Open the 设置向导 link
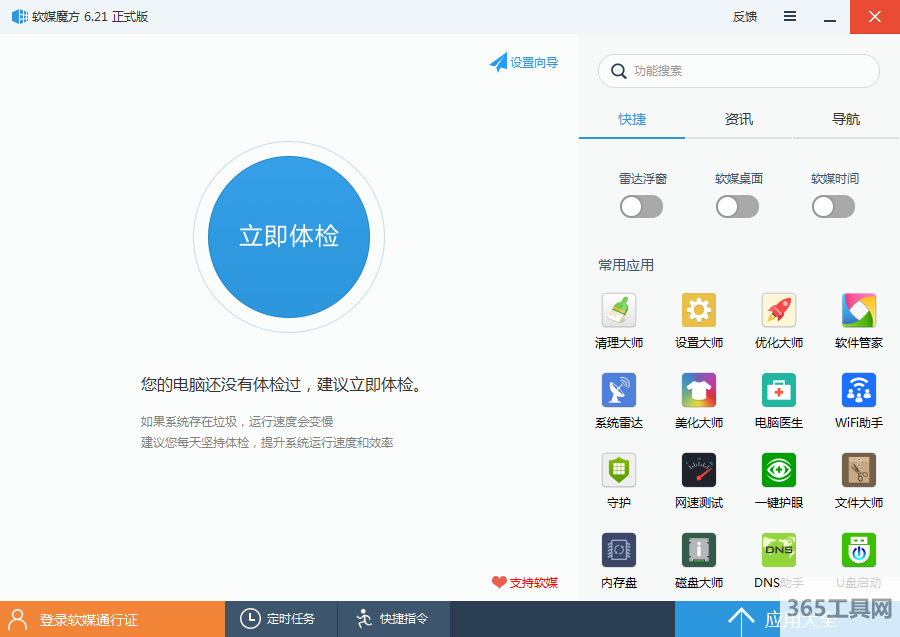 click(524, 62)
